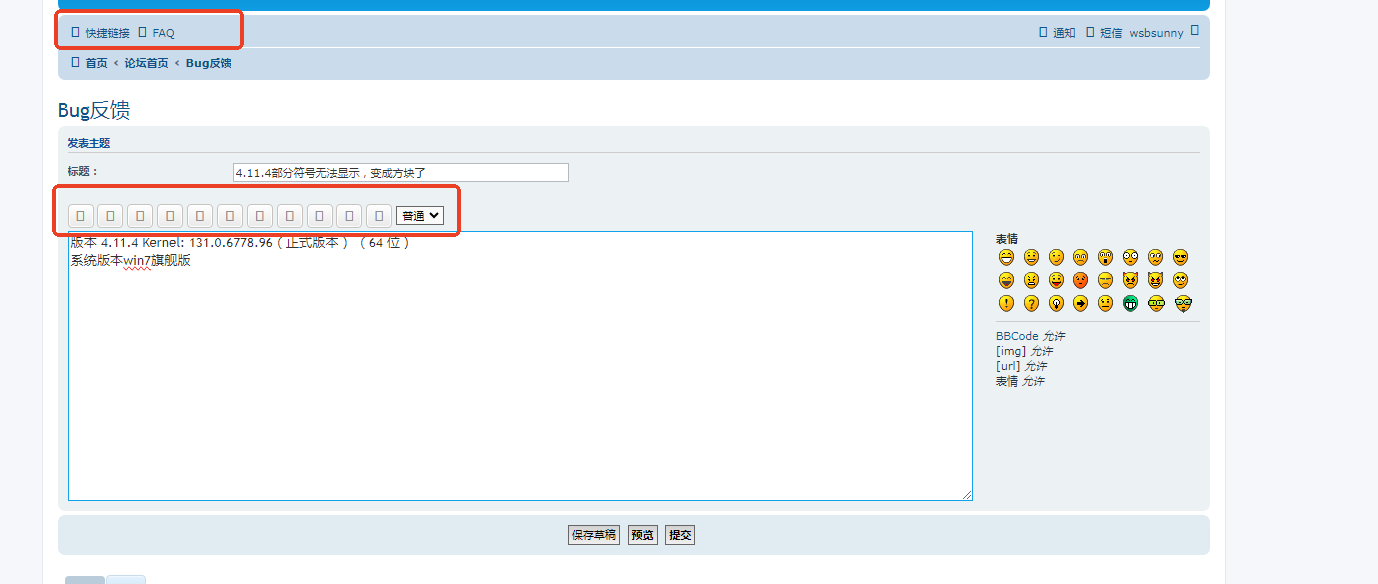
Task: Apply underline with the third formatting toolbar button
Action: [140, 215]
